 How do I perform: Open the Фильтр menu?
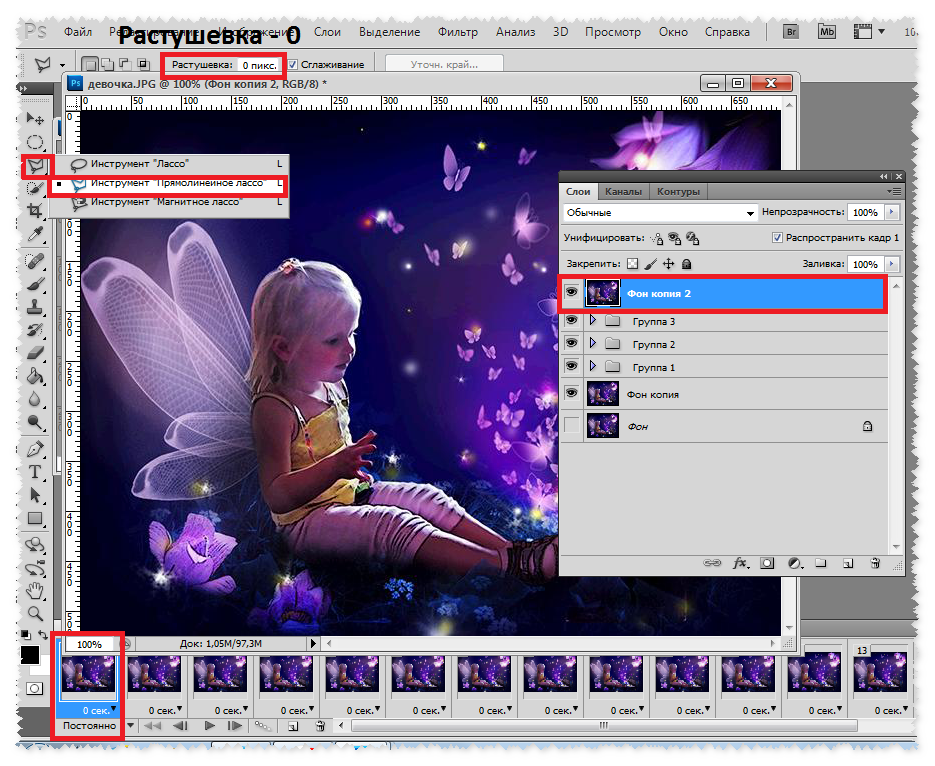458,32
